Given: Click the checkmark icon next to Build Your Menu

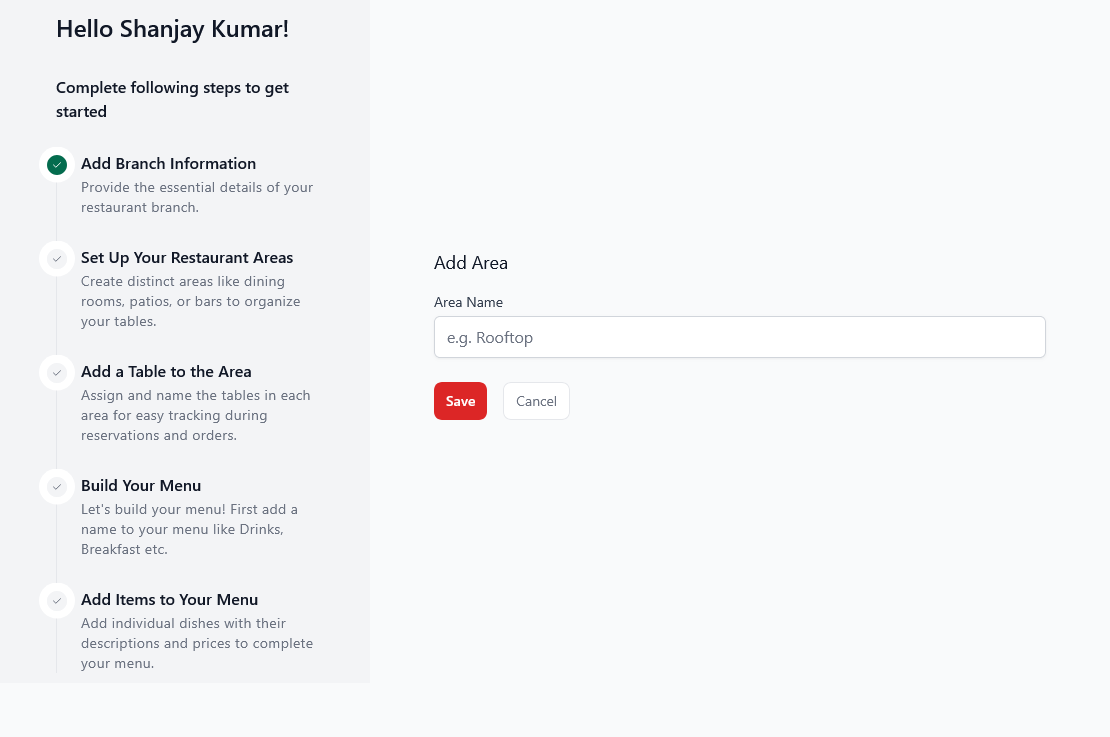Looking at the screenshot, I should tap(57, 486).
